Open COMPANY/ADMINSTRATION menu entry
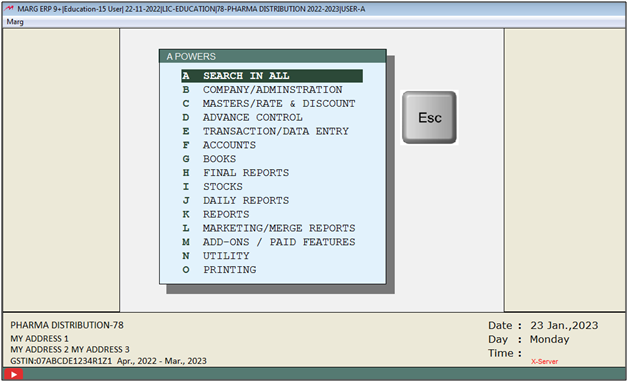The height and width of the screenshot is (382, 629). point(262,89)
